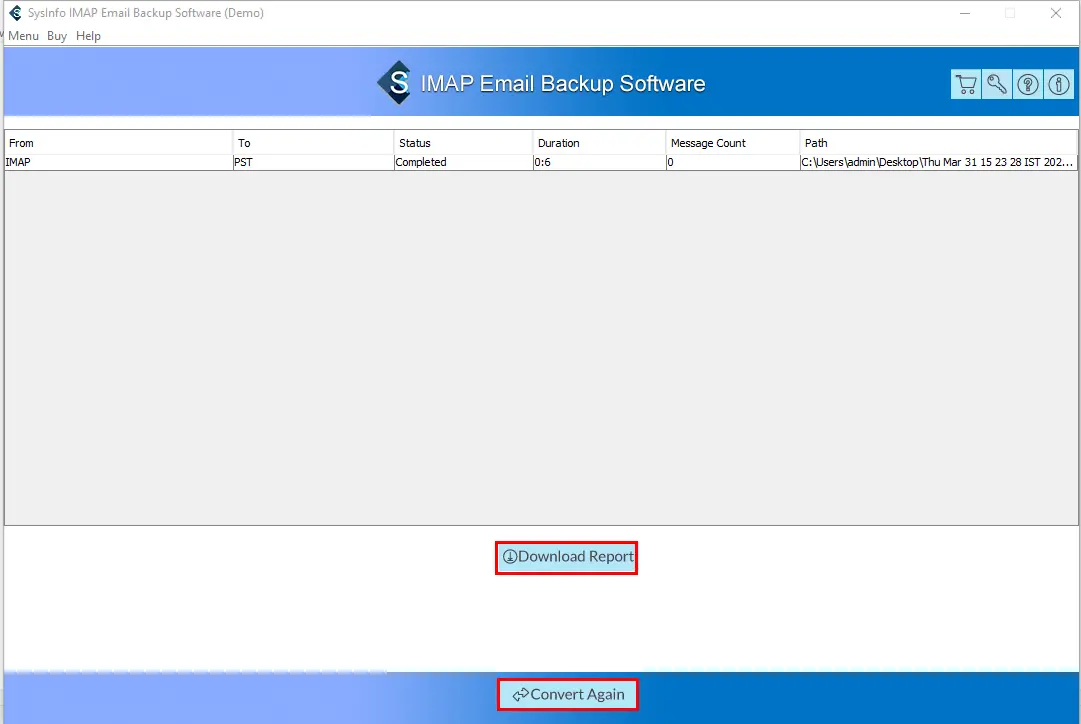Image resolution: width=1081 pixels, height=724 pixels.
Task: Open the Buy menu
Action: tap(57, 36)
